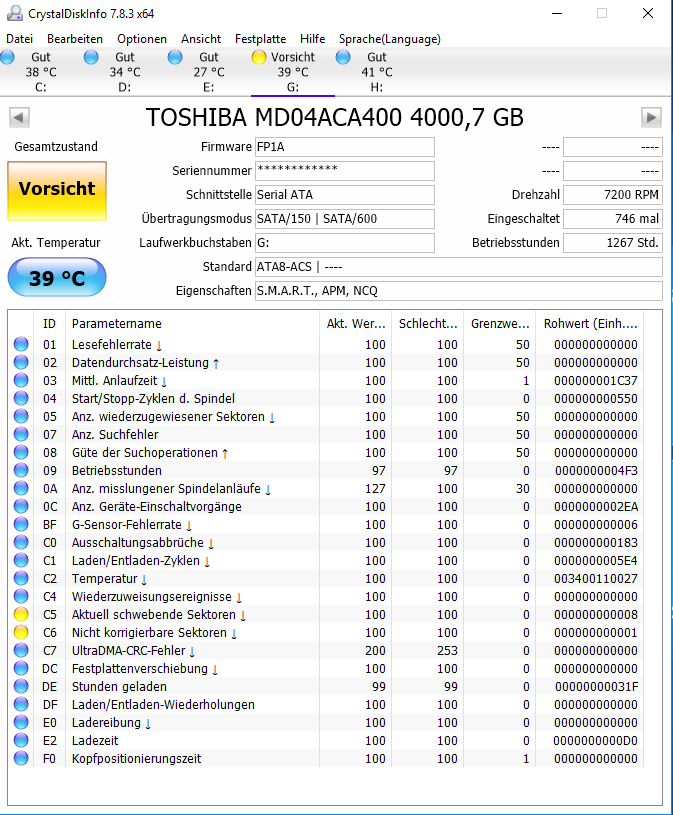The width and height of the screenshot is (673, 815).
Task: Click the Laufwerkbuchstaben G: field
Action: 345,243
